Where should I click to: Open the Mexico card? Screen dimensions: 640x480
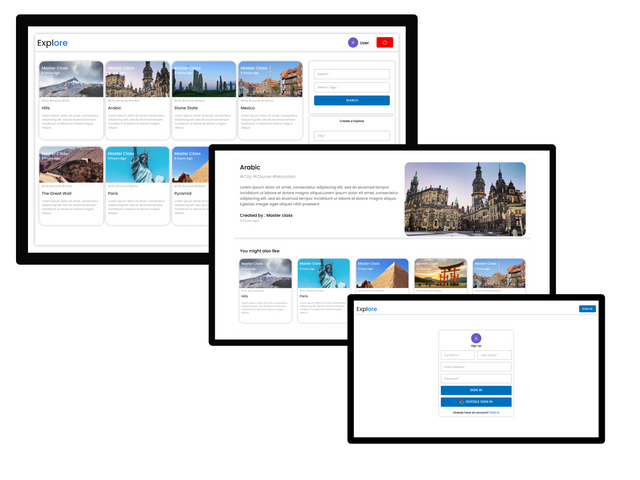(270, 100)
